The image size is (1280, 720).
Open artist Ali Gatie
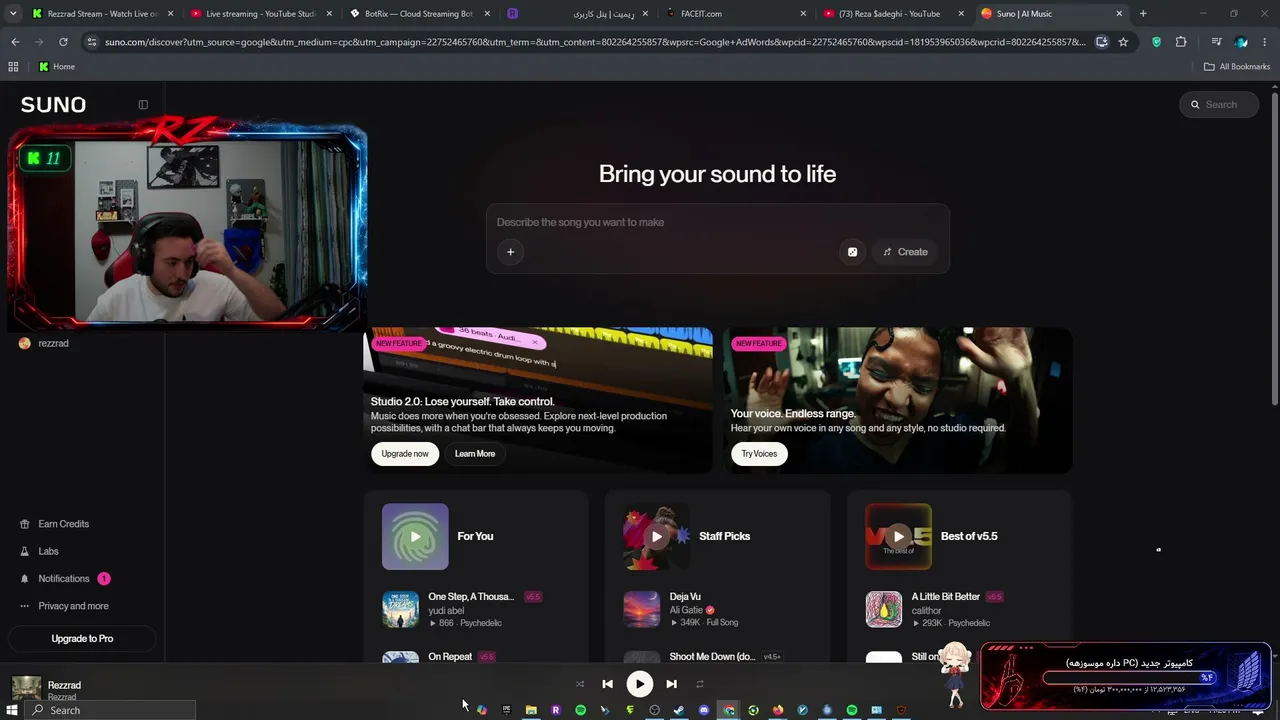pyautogui.click(x=686, y=610)
